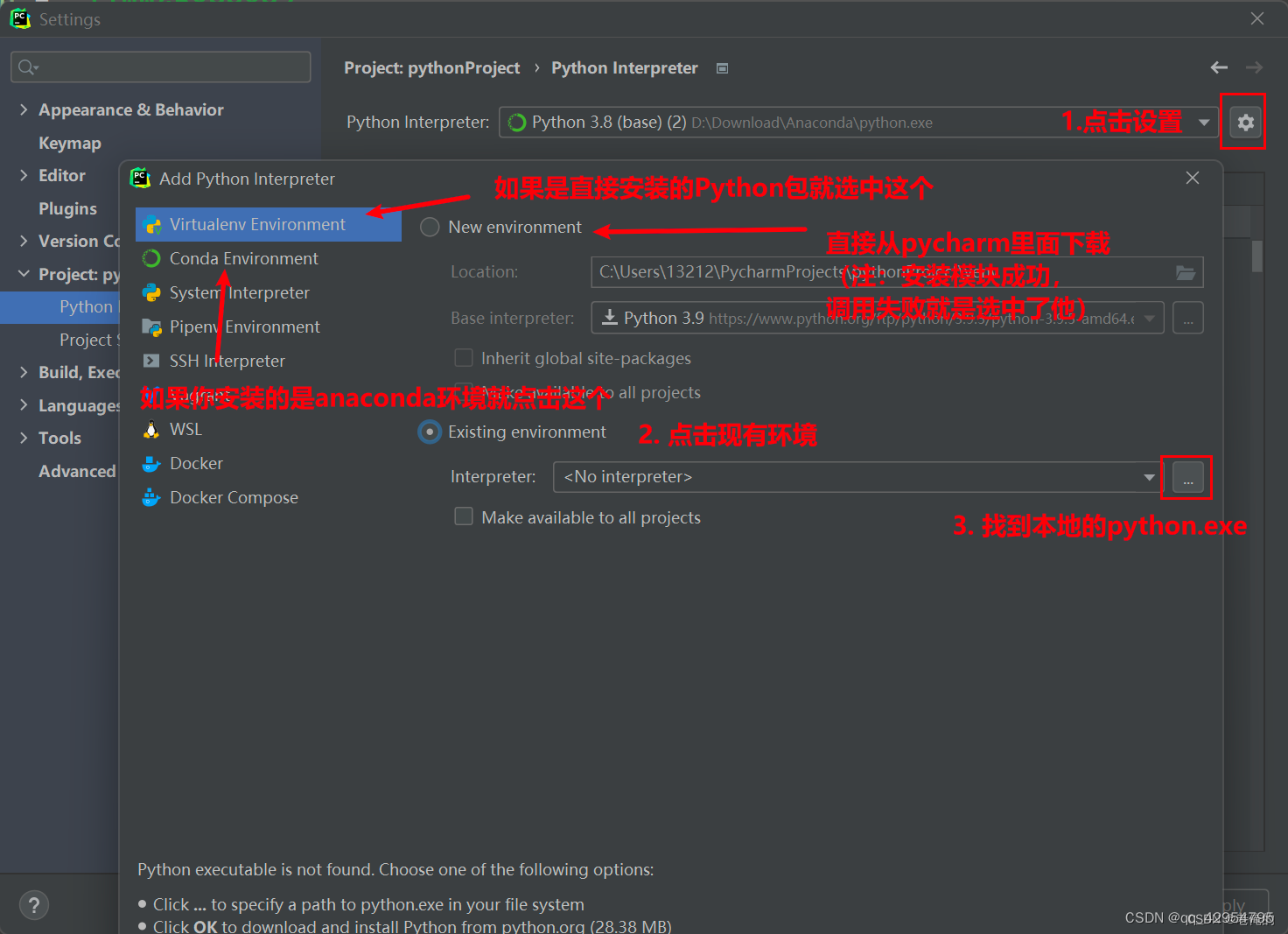
Task: Enable Inherit global site-packages checkbox
Action: click(x=464, y=358)
